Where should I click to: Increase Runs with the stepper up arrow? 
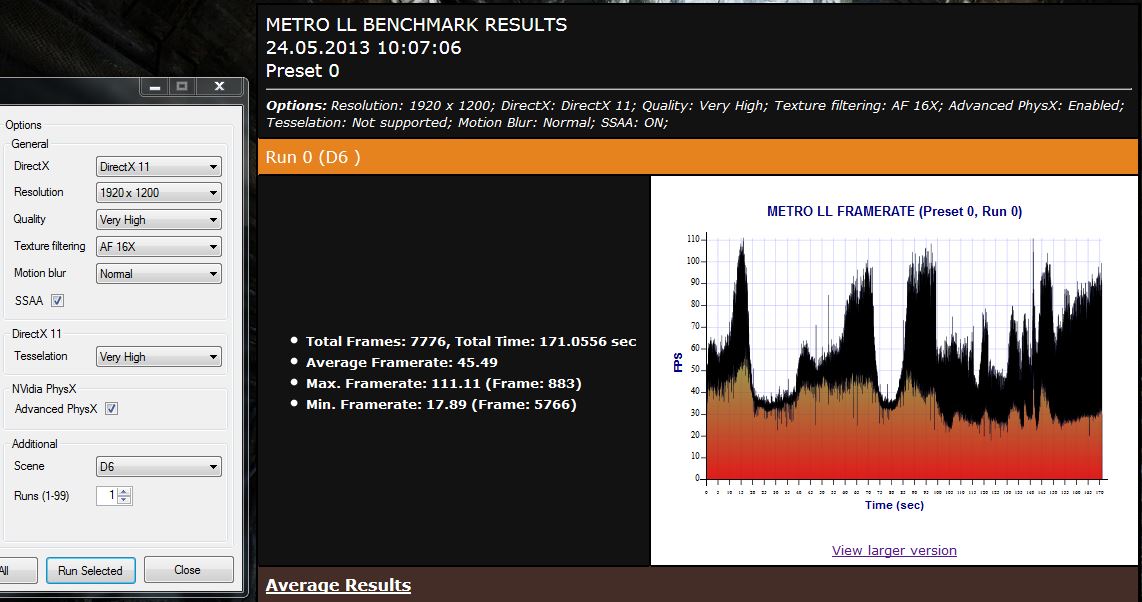pos(125,491)
